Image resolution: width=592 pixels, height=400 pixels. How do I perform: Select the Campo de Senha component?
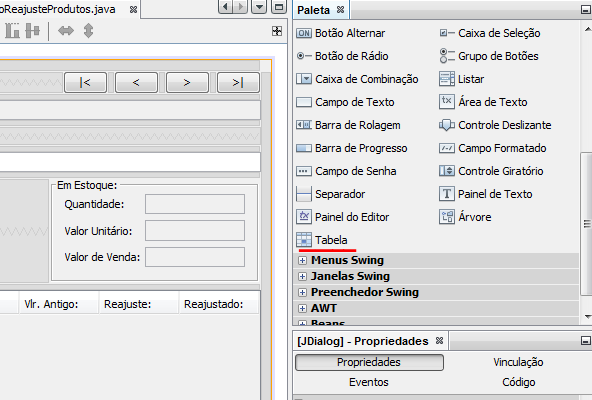tap(346, 171)
